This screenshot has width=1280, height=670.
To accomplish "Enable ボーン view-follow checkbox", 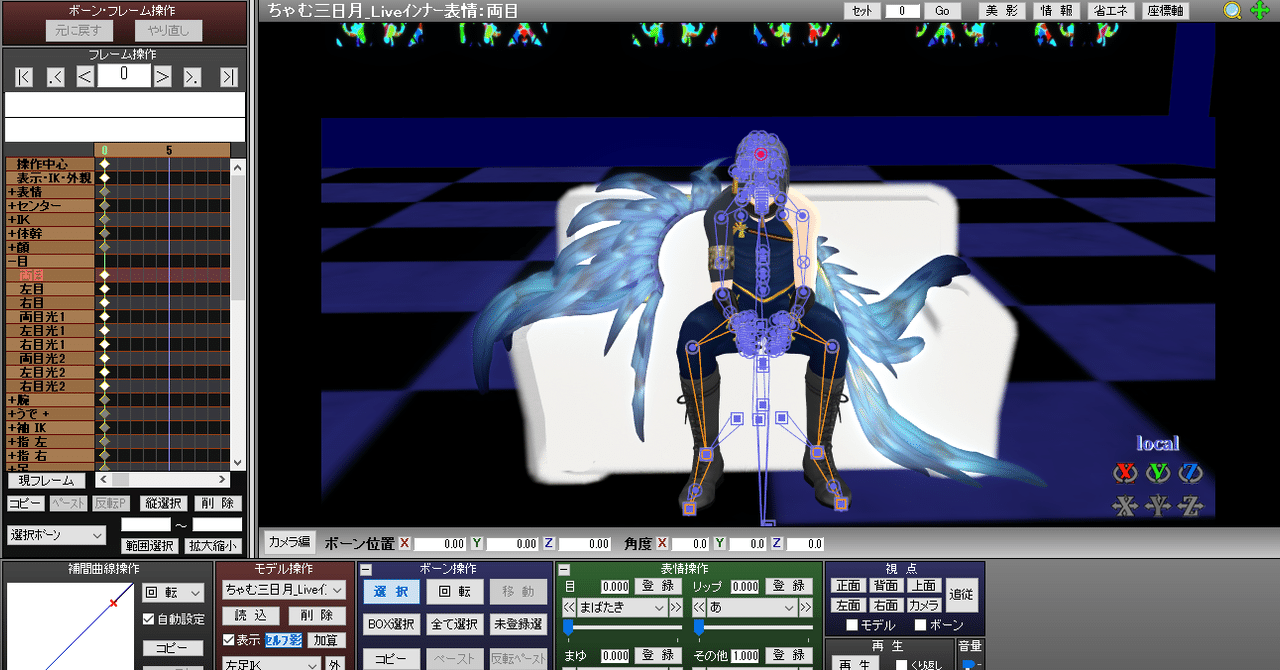I will coord(921,626).
